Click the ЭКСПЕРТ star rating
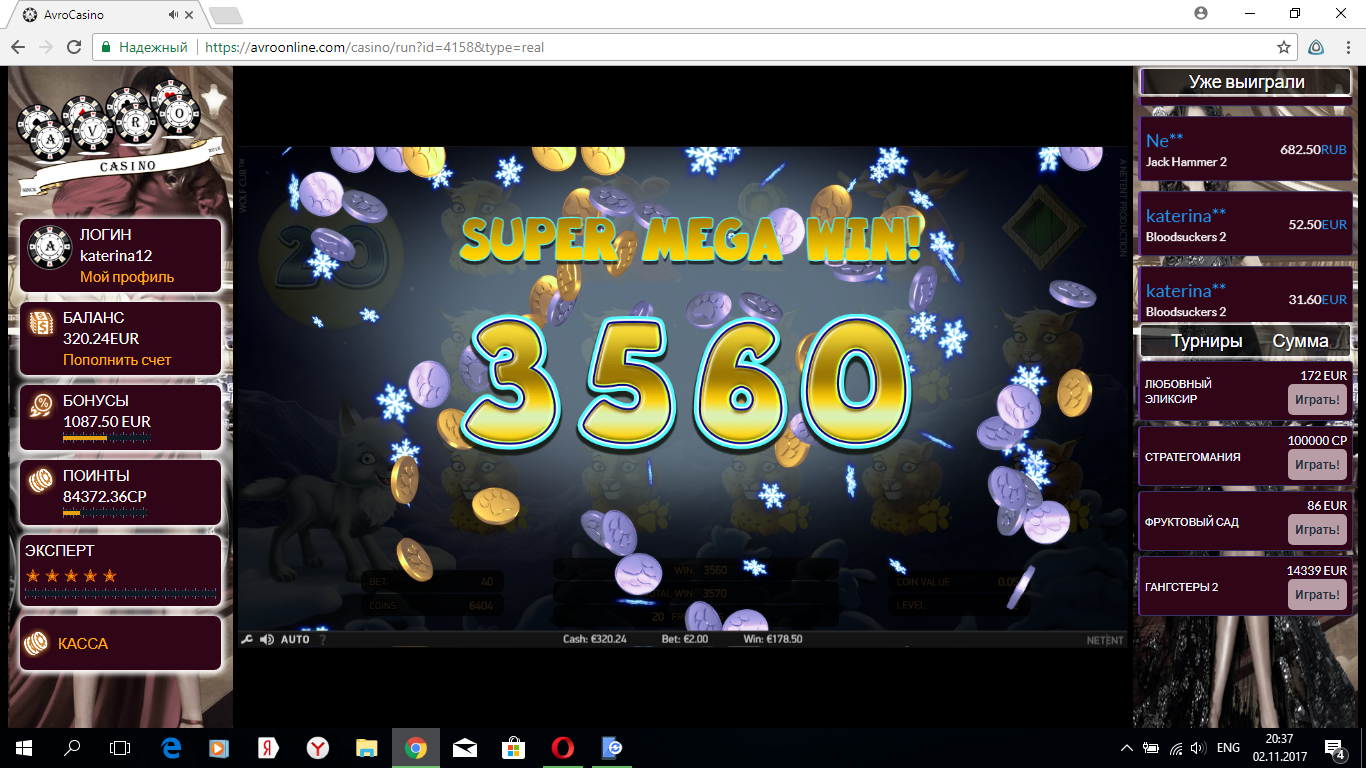This screenshot has width=1366, height=768. click(x=71, y=576)
